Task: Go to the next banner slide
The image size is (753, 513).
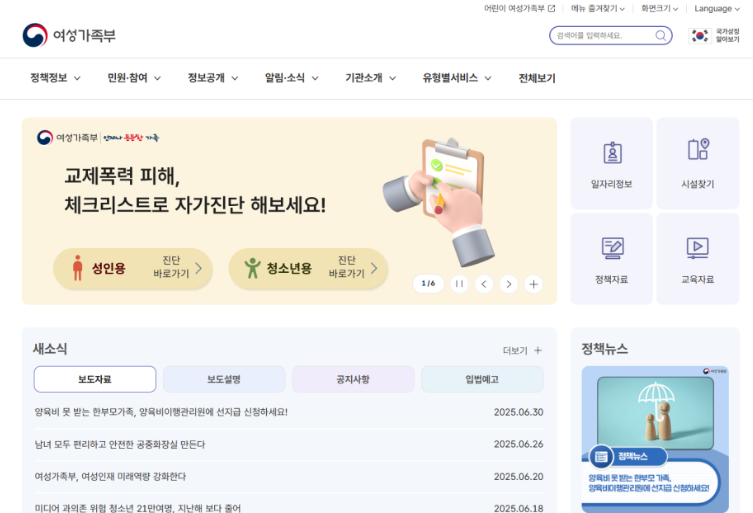Action: coord(509,284)
